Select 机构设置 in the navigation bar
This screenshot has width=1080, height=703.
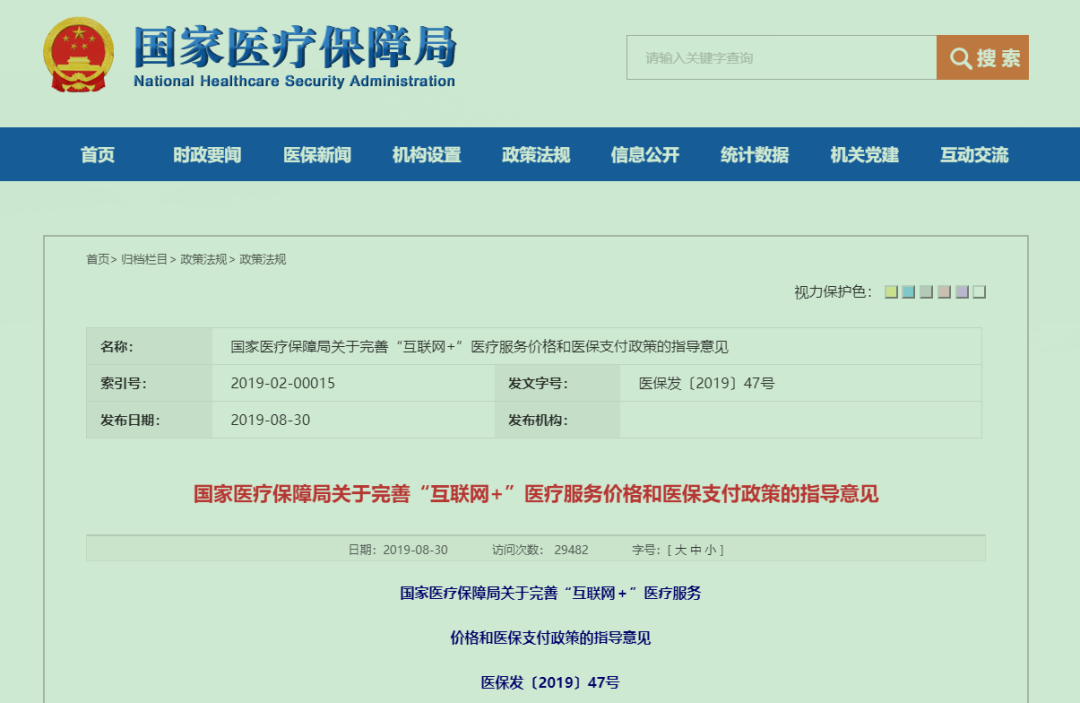pos(426,155)
